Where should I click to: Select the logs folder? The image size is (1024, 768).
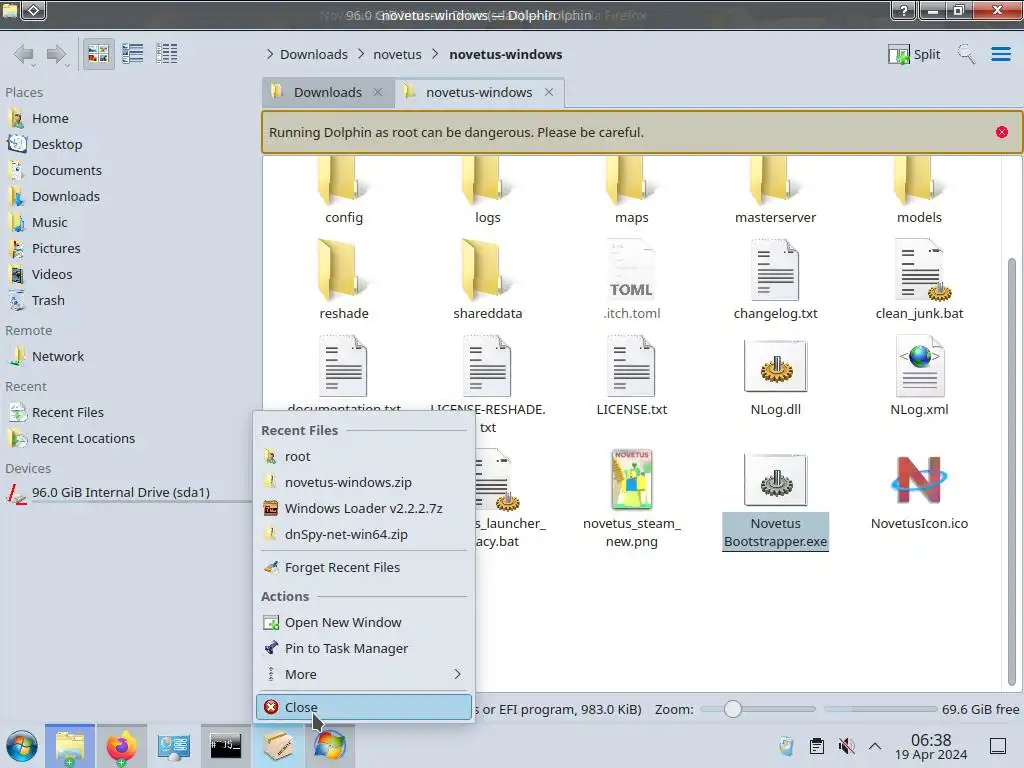coord(487,191)
